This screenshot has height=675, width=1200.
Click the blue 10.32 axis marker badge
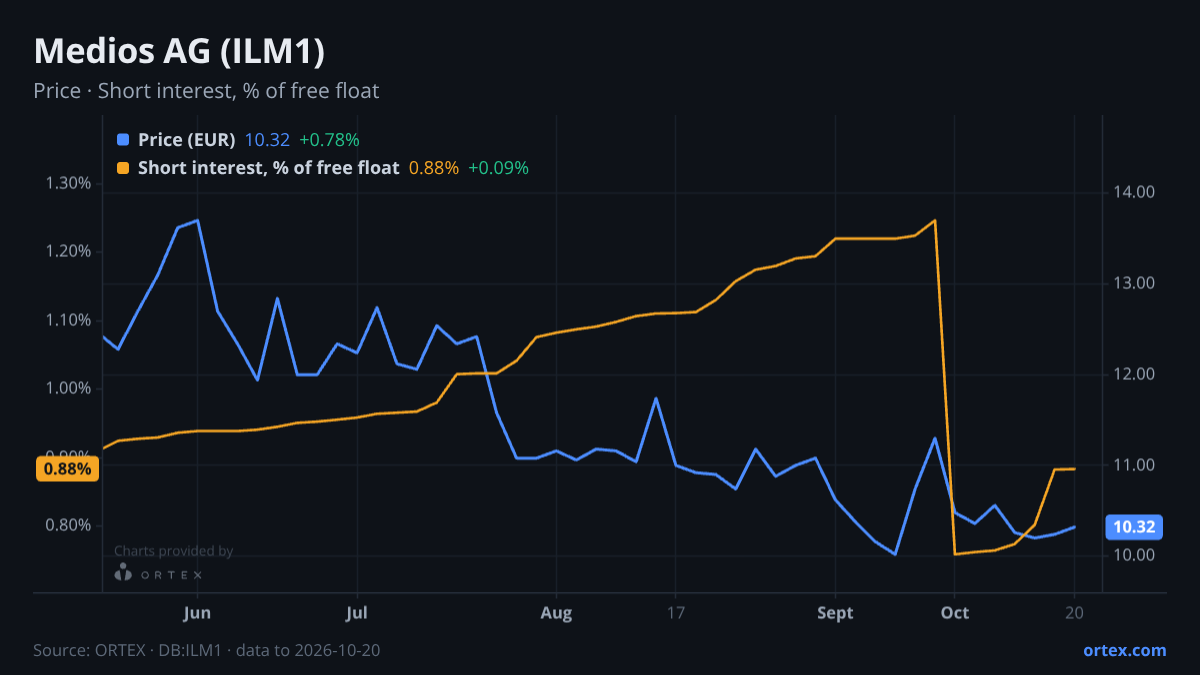1134,527
